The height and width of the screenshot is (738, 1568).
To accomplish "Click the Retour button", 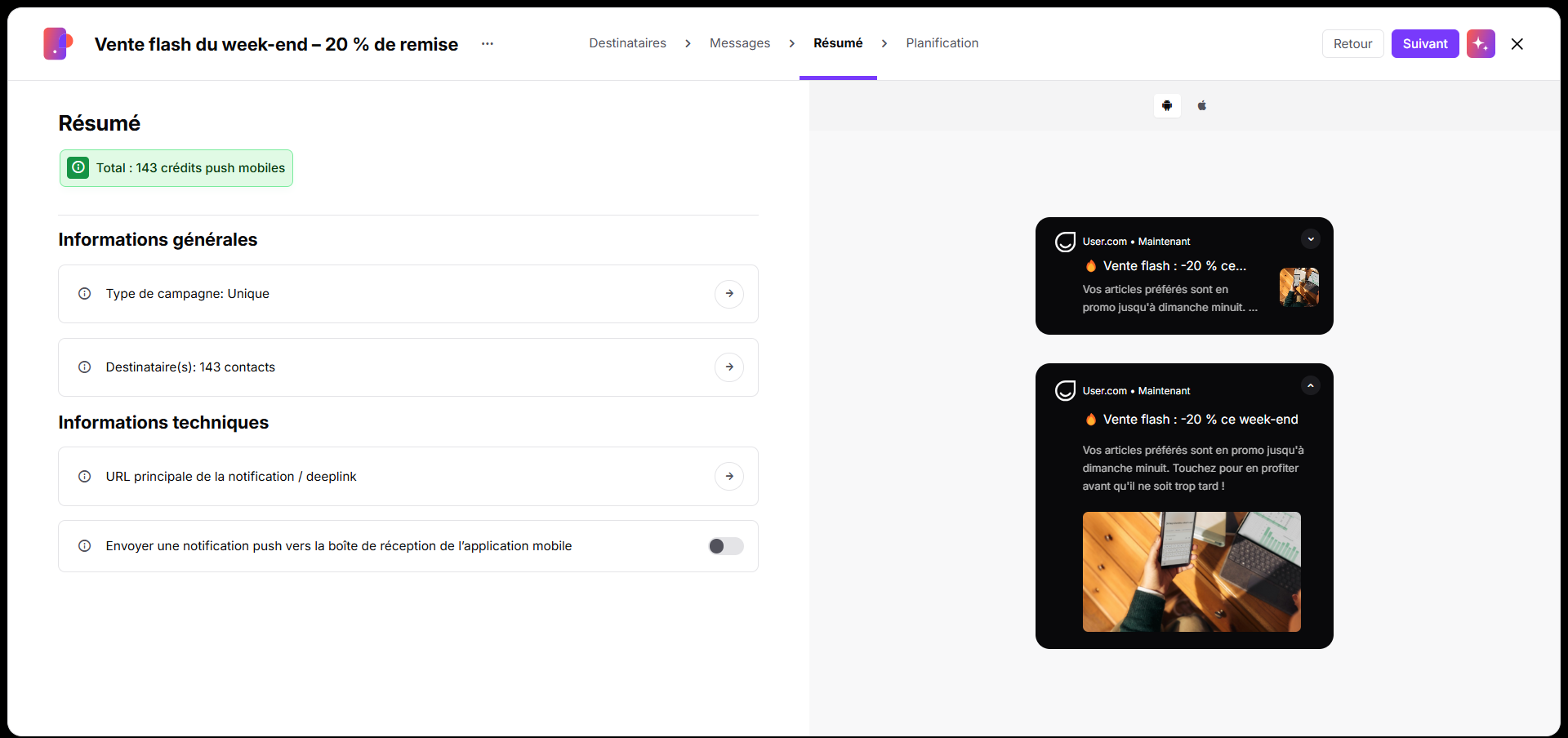I will click(1352, 44).
